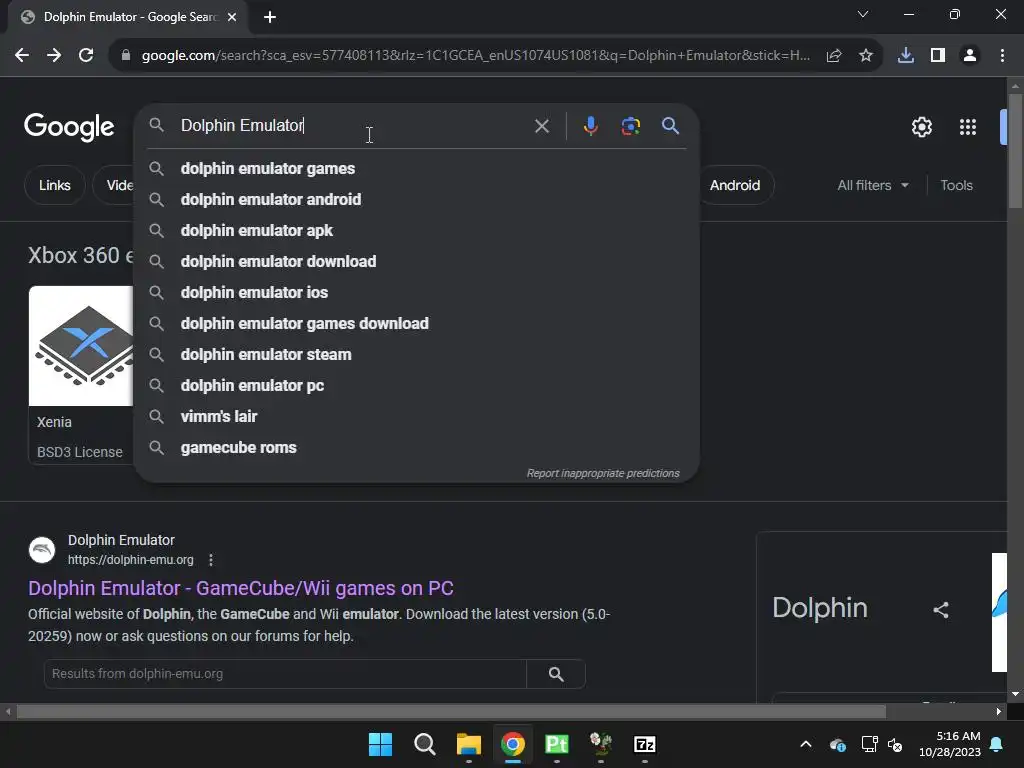The height and width of the screenshot is (768, 1024).
Task: Click the horizontal scrollbar thumb
Action: (451, 712)
